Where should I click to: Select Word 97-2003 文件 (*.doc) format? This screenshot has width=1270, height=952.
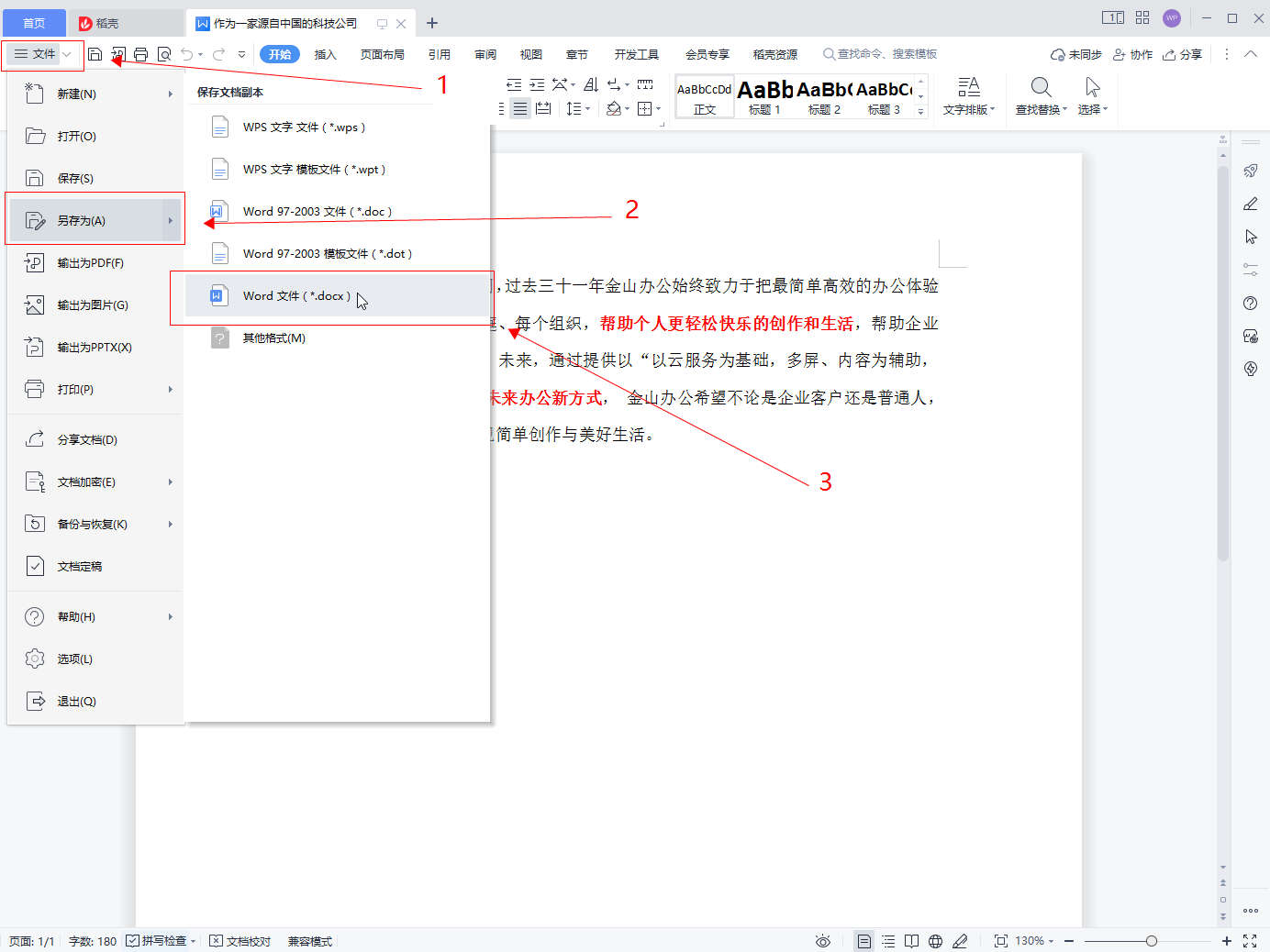pyautogui.click(x=339, y=211)
